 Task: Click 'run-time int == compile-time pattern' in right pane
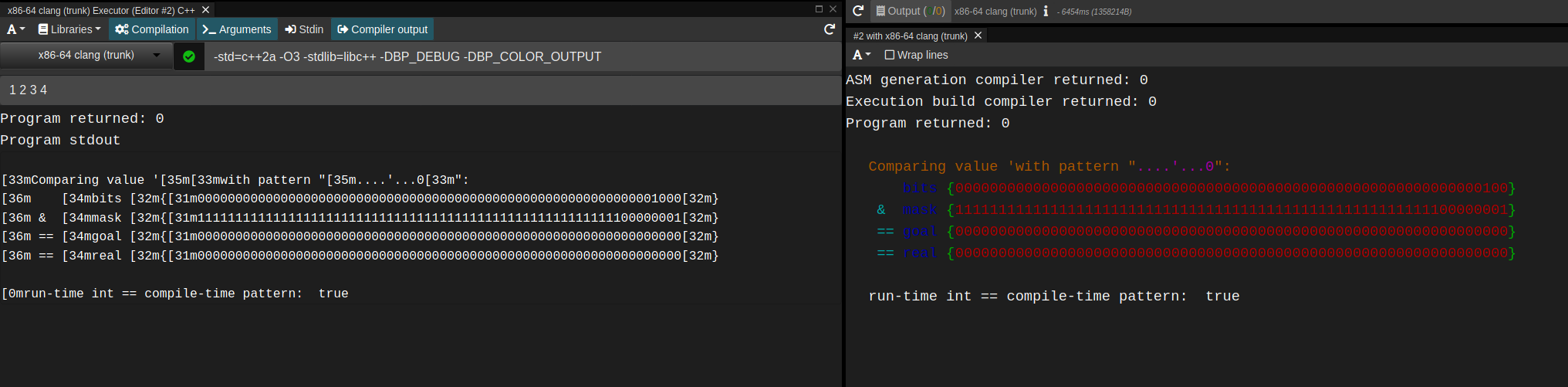[1026, 296]
